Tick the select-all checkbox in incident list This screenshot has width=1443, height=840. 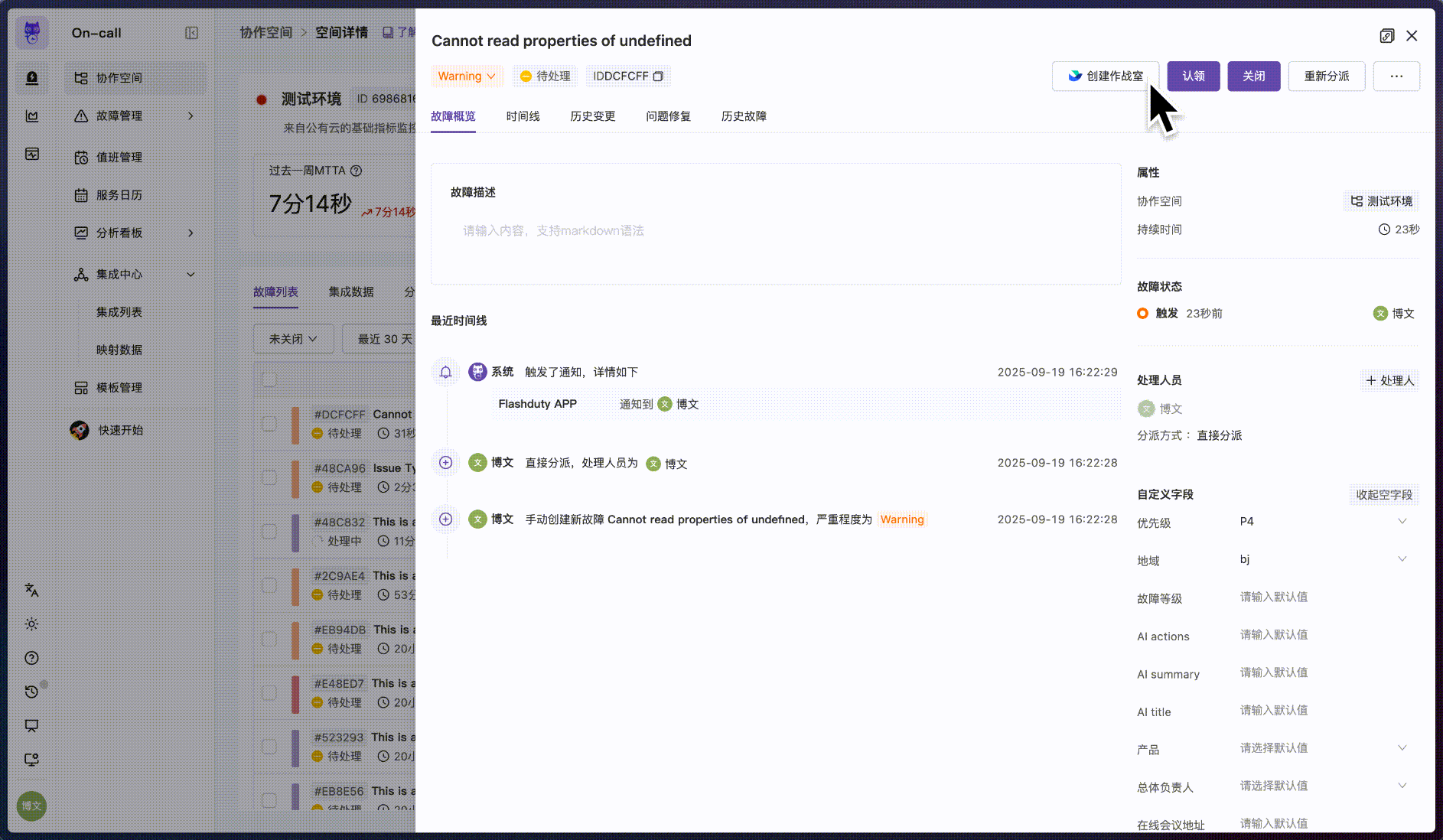pos(269,379)
